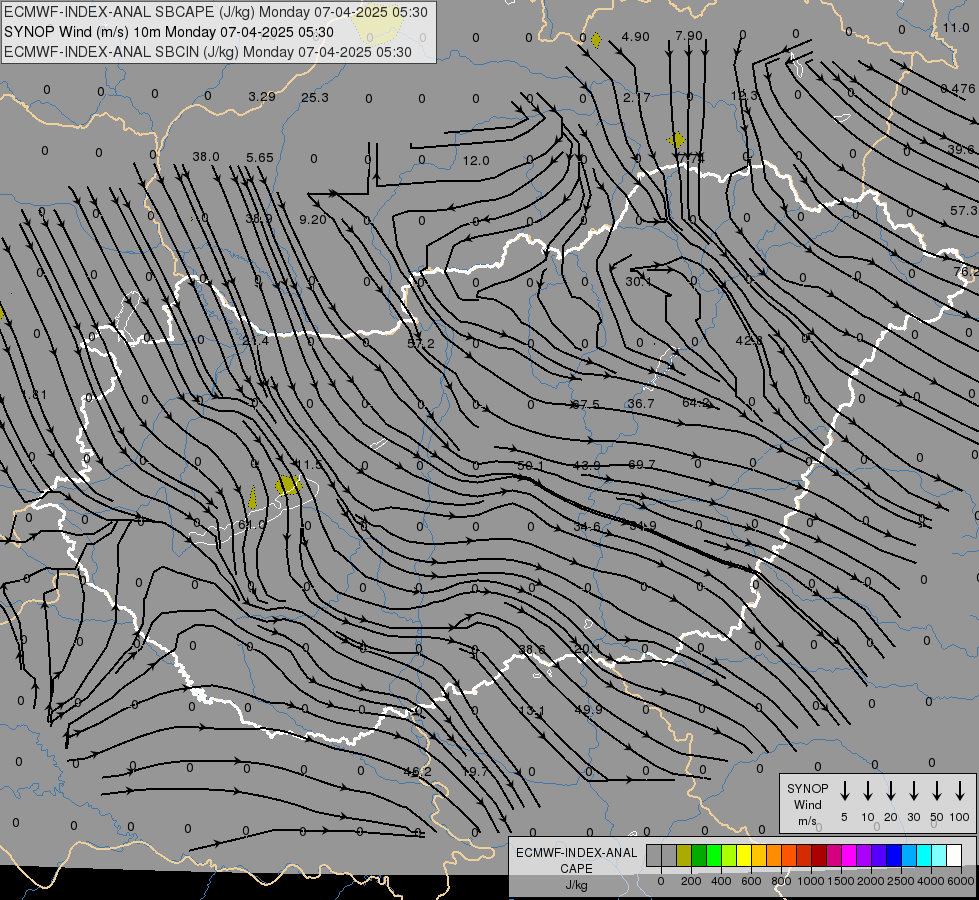Viewport: 979px width, 900px height.
Task: Click the 5.65 CAPE value
Action: 260,157
